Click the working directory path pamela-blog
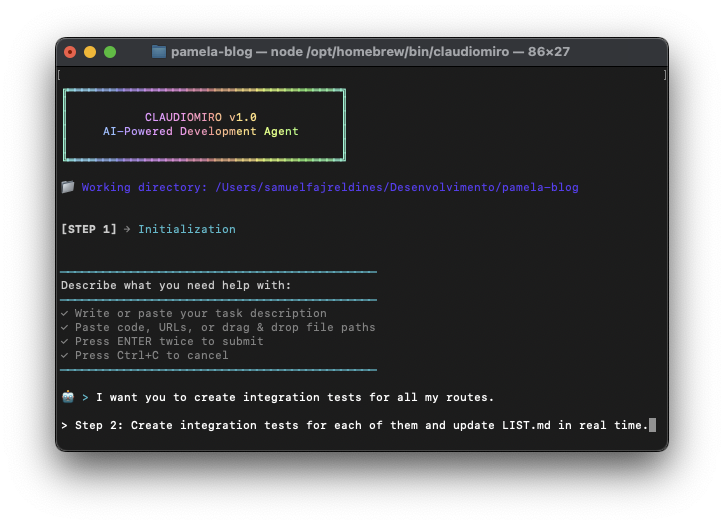 point(540,187)
